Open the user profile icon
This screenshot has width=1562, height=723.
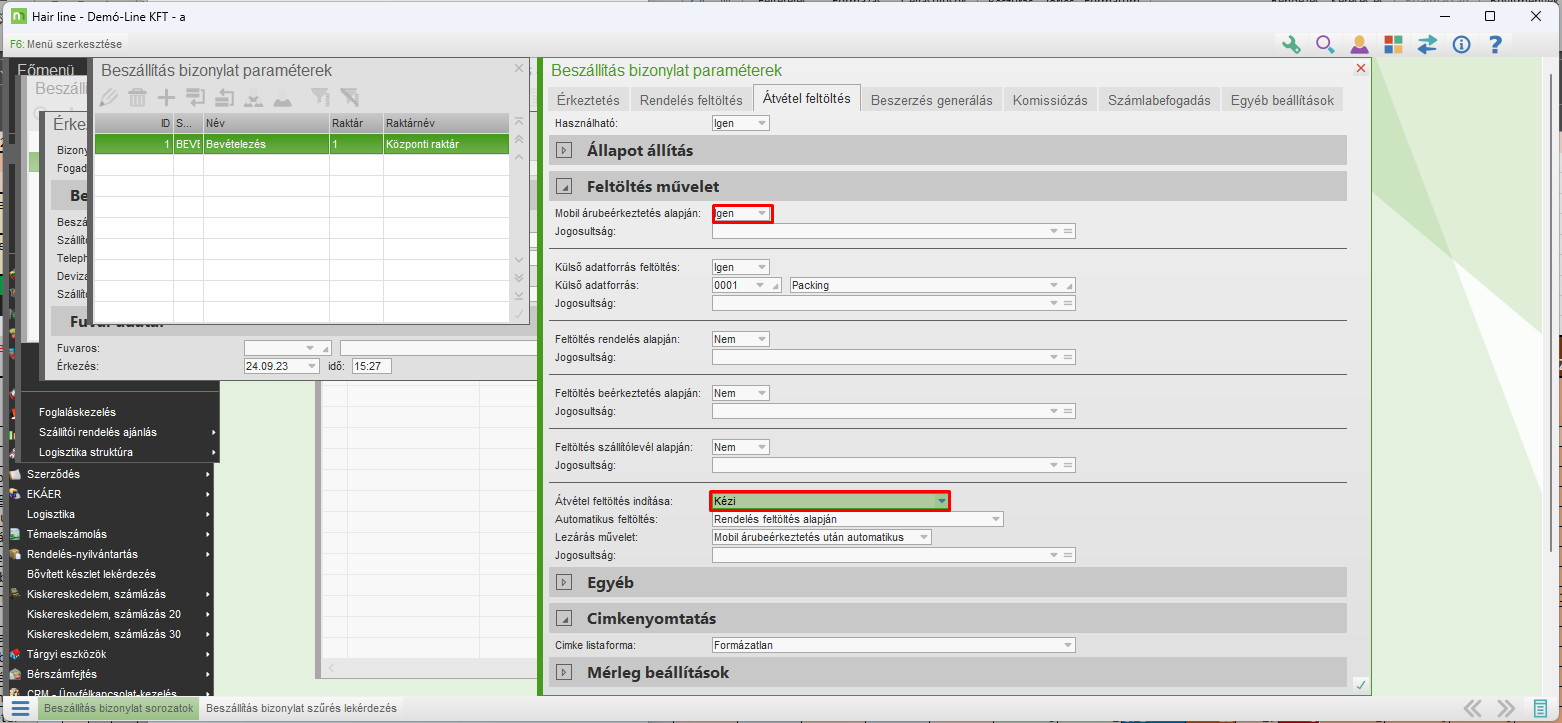pos(1359,44)
